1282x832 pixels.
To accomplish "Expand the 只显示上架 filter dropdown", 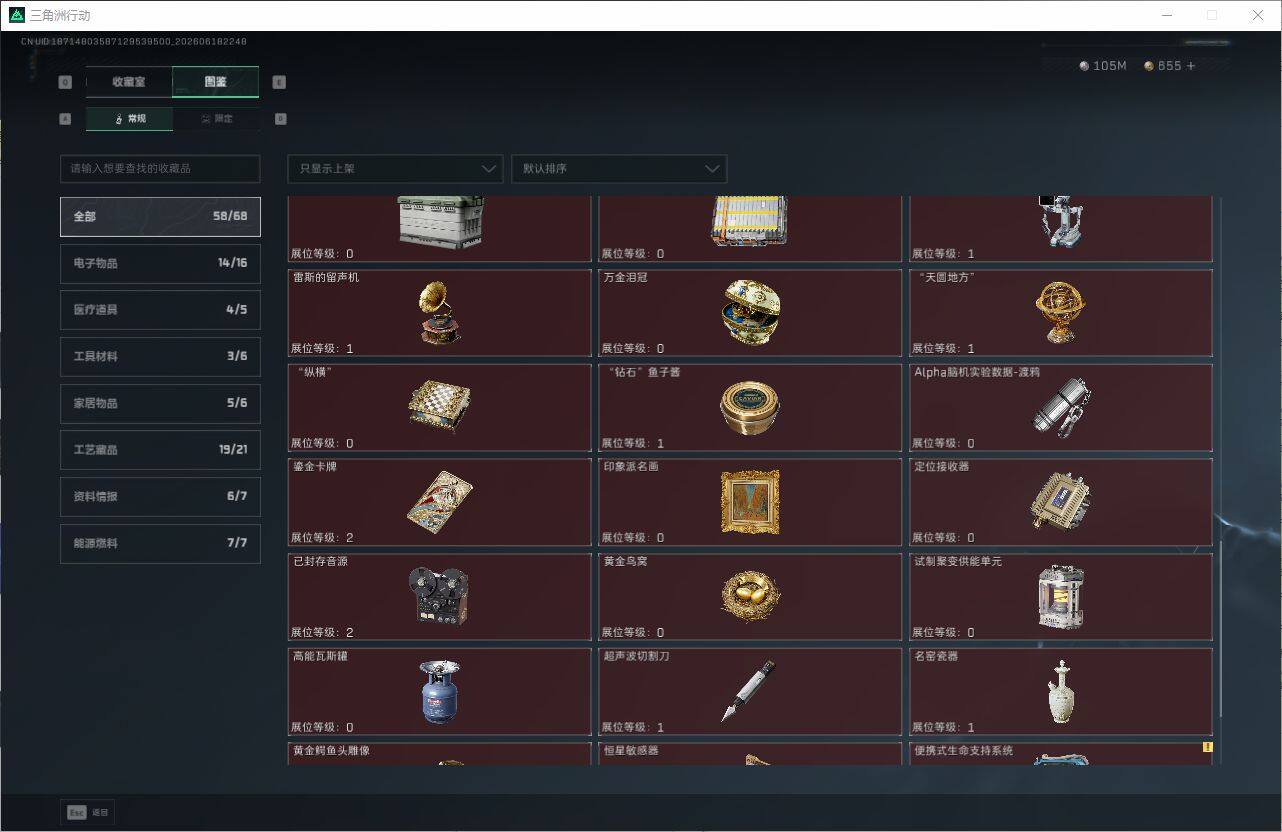I will [x=395, y=168].
